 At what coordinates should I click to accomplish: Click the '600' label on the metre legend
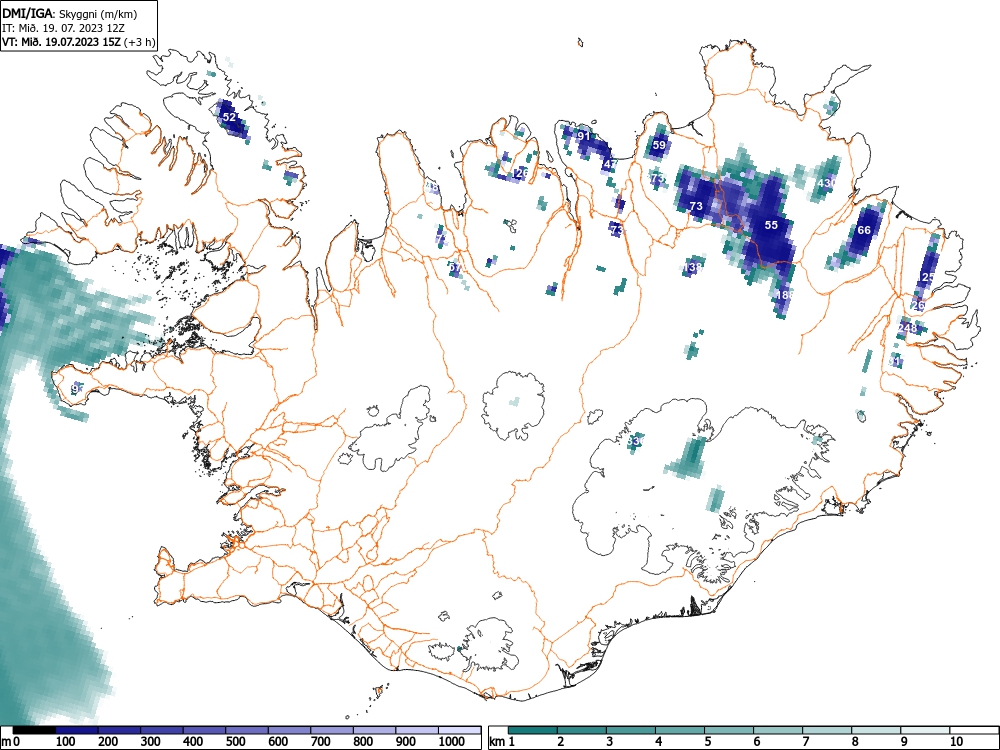coord(279,742)
